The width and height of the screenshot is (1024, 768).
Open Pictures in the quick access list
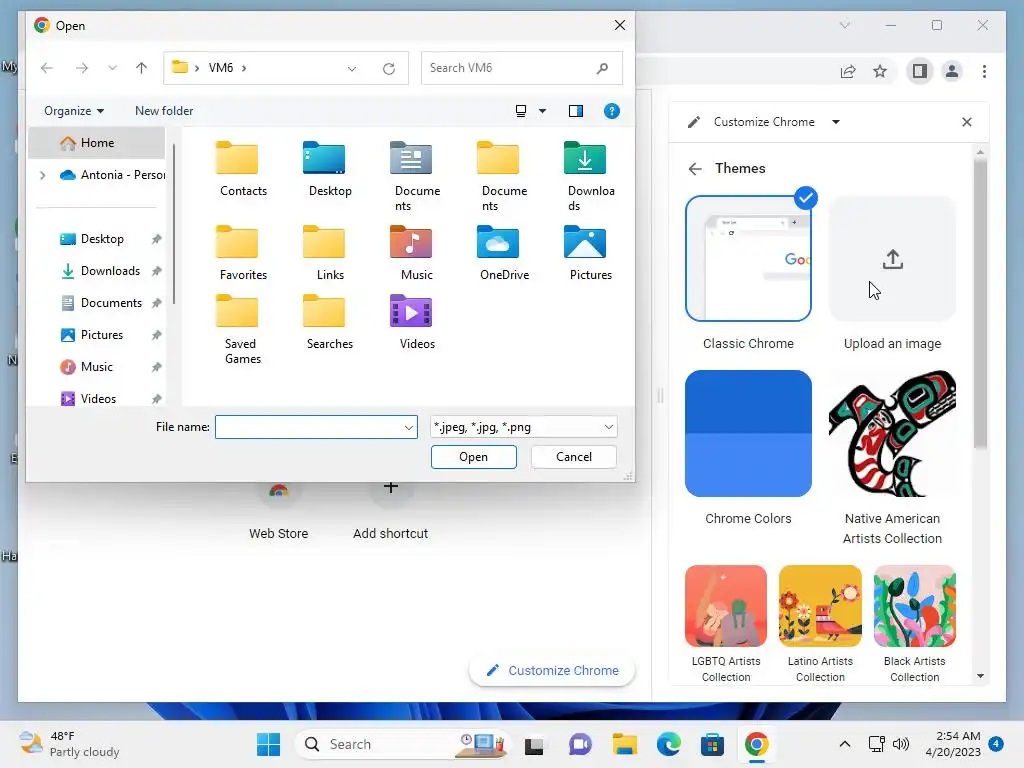(101, 335)
